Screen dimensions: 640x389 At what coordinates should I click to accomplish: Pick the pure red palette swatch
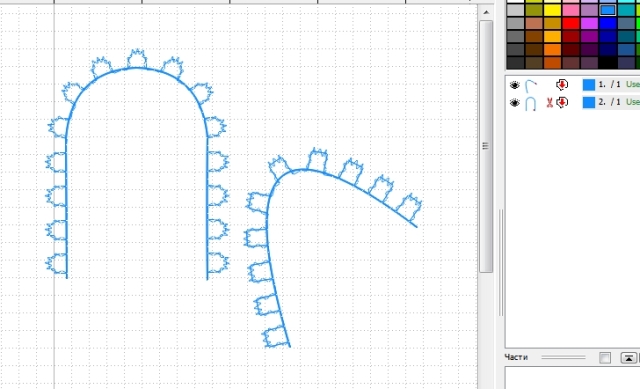click(571, 23)
